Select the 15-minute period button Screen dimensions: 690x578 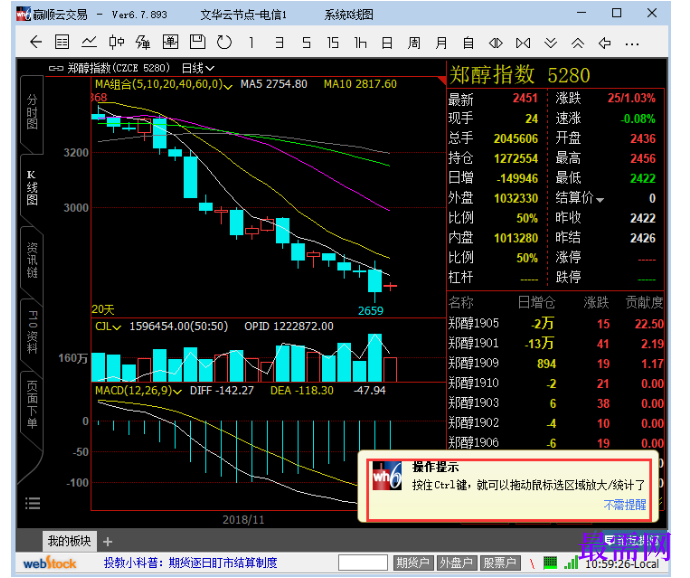coord(333,43)
